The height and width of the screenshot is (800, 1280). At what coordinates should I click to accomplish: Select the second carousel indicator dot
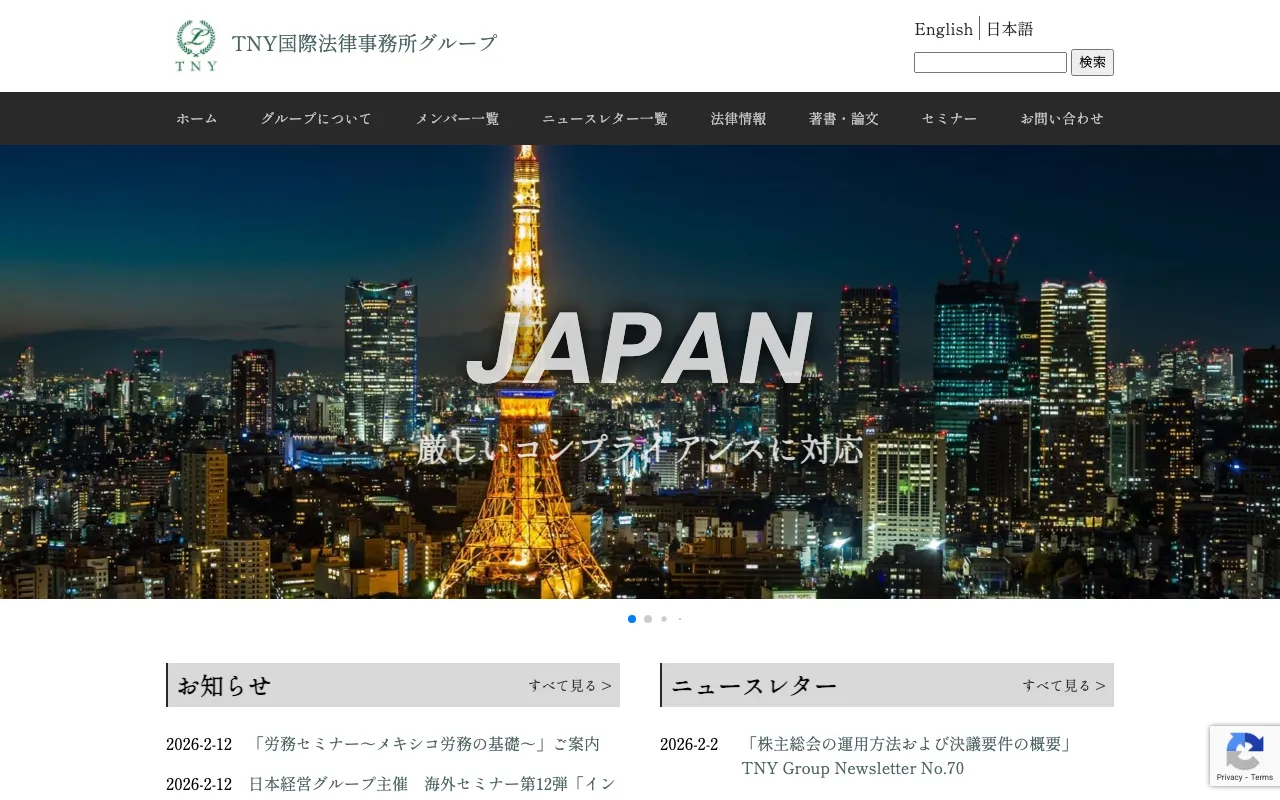pos(647,618)
